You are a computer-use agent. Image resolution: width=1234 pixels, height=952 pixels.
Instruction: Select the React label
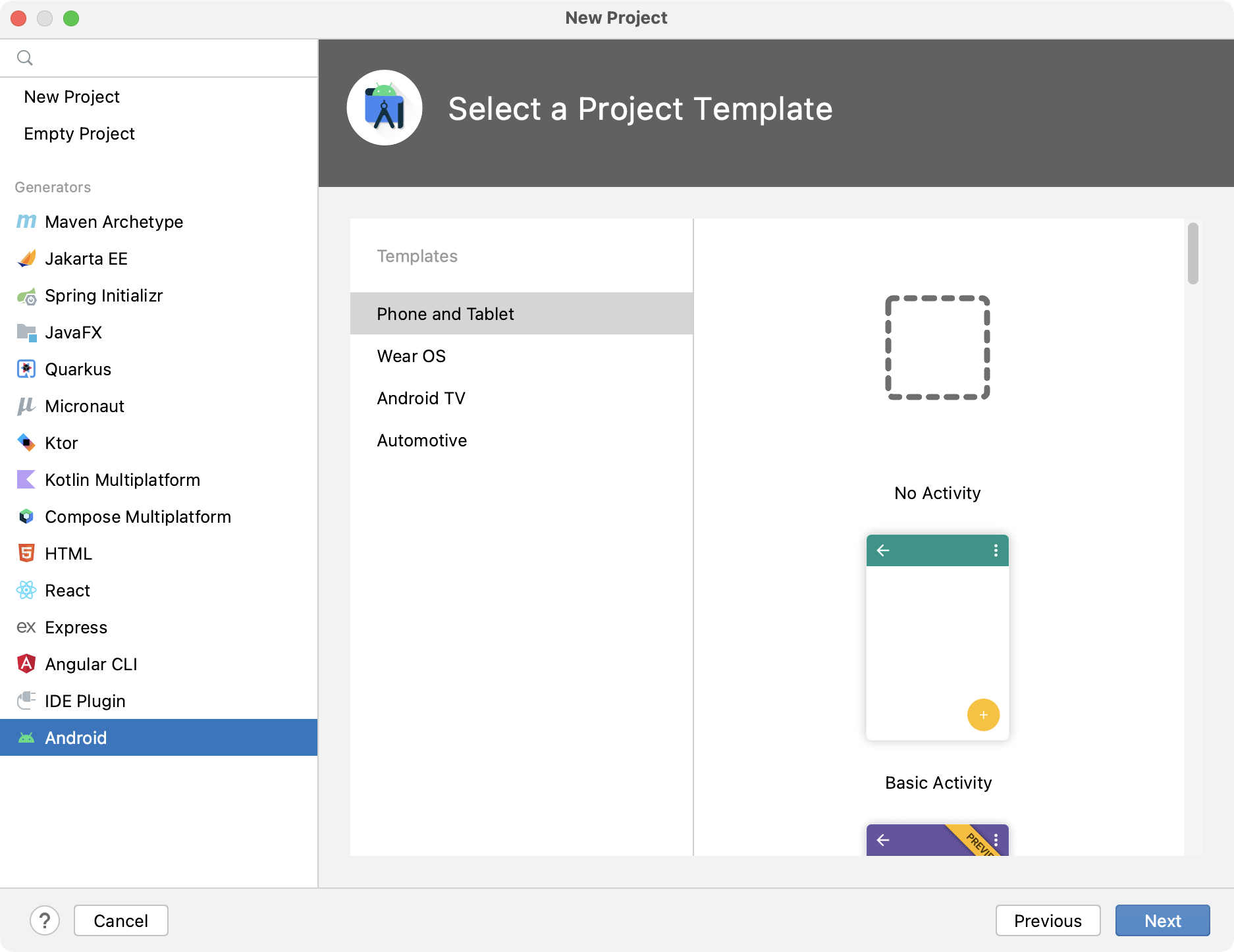tap(67, 591)
